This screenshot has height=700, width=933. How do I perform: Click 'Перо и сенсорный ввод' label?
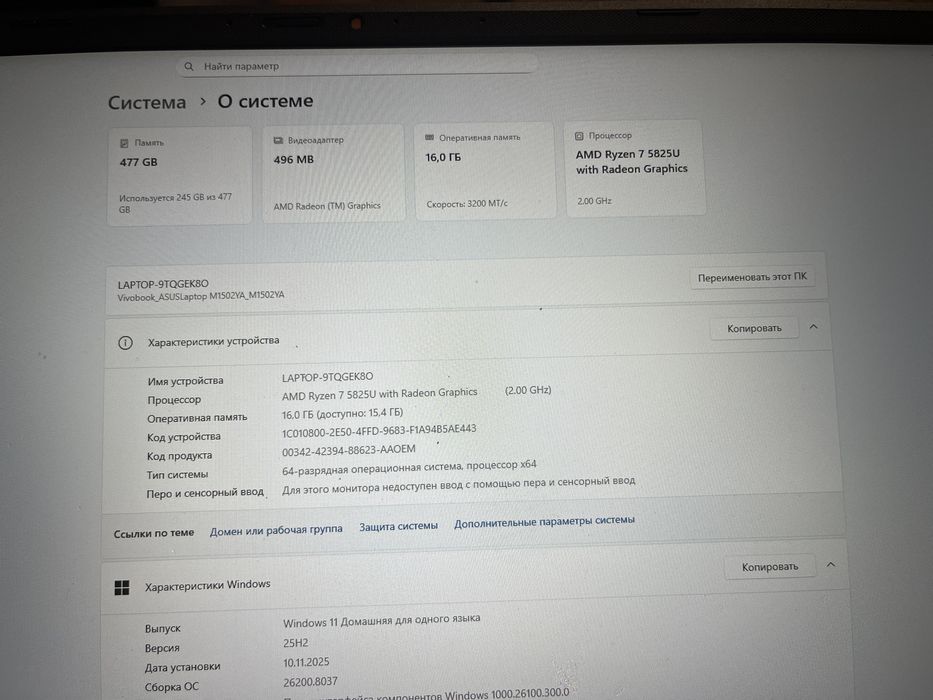(x=205, y=493)
